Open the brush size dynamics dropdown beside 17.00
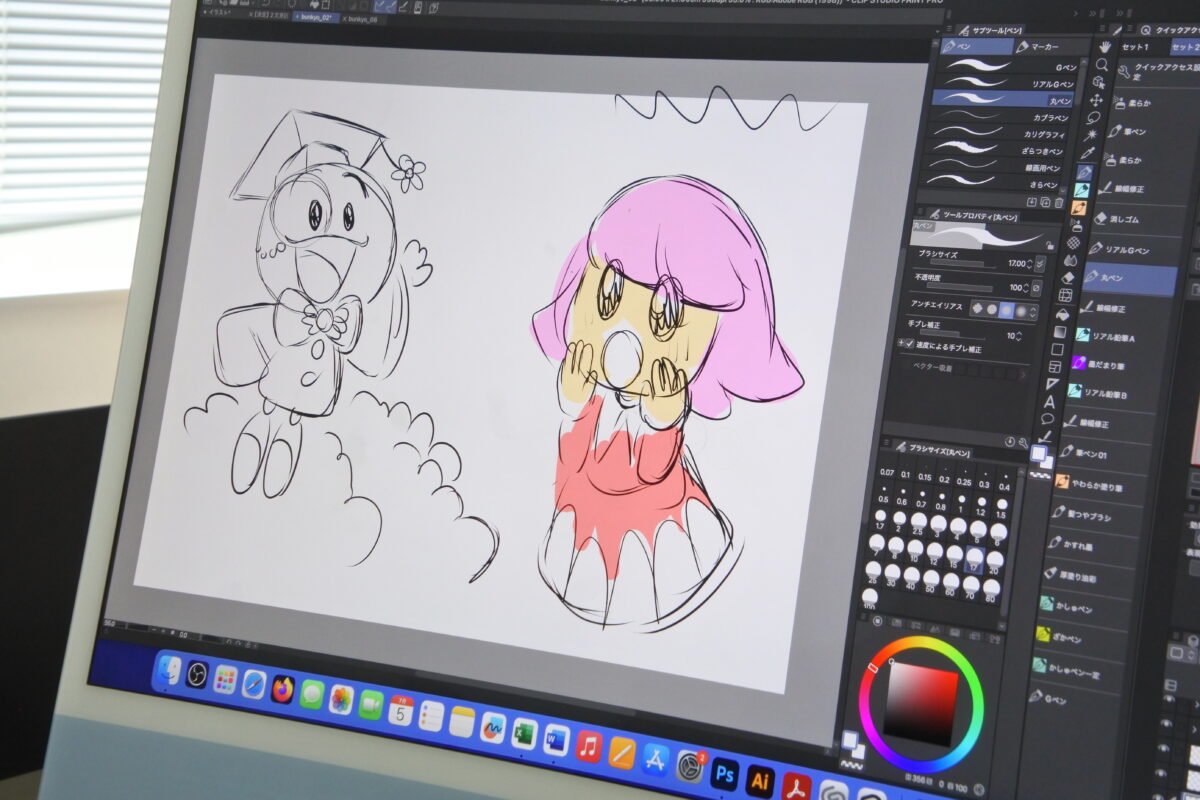 click(x=1040, y=263)
